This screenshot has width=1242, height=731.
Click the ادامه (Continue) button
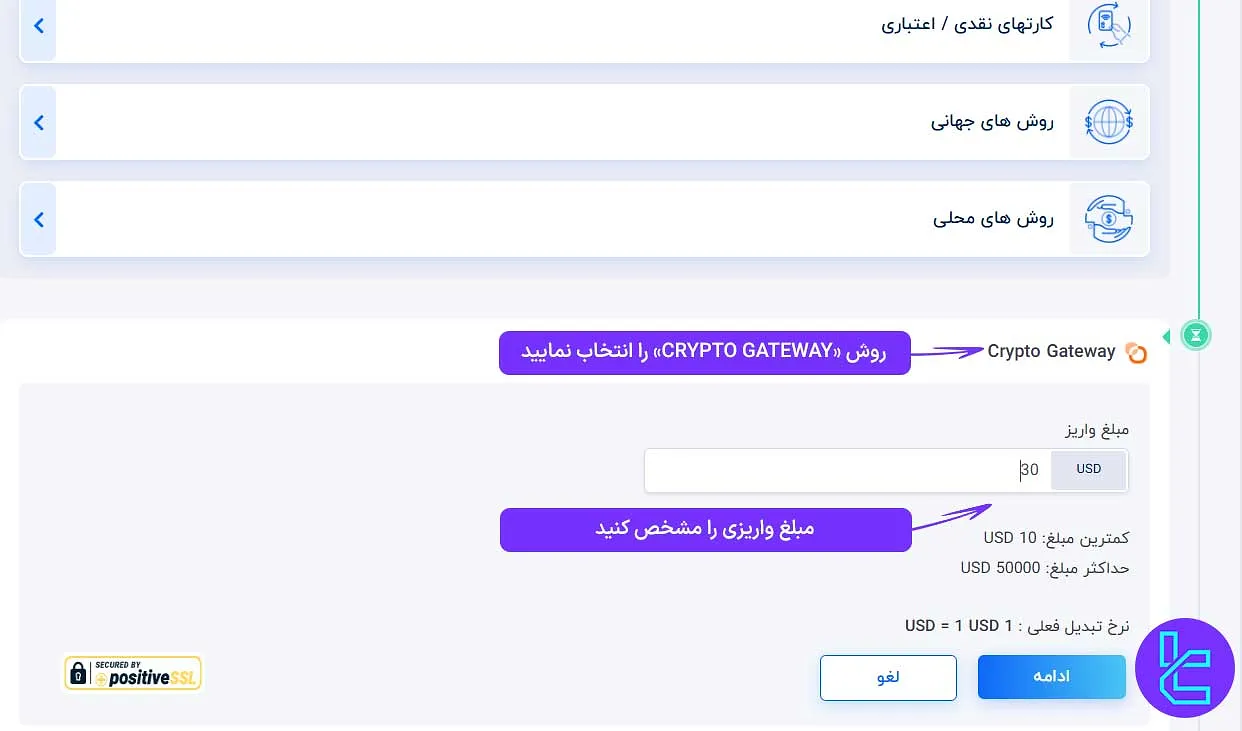tap(1051, 677)
